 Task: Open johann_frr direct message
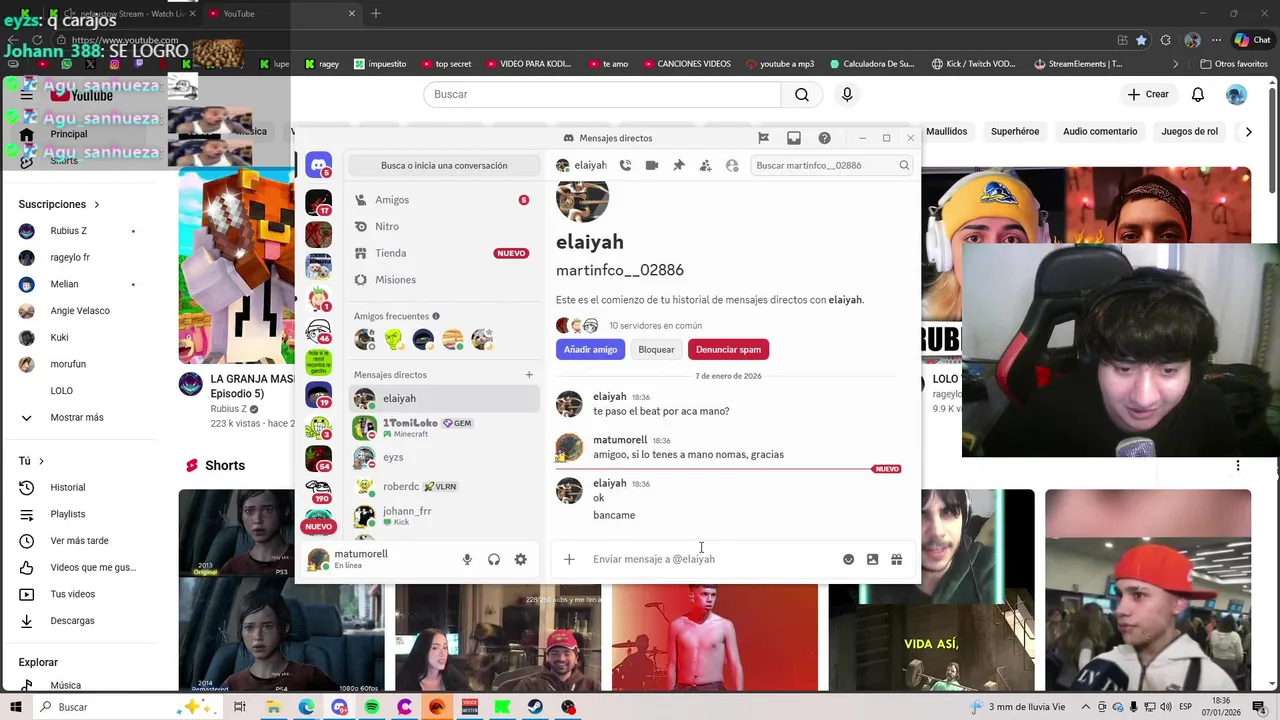tap(444, 516)
